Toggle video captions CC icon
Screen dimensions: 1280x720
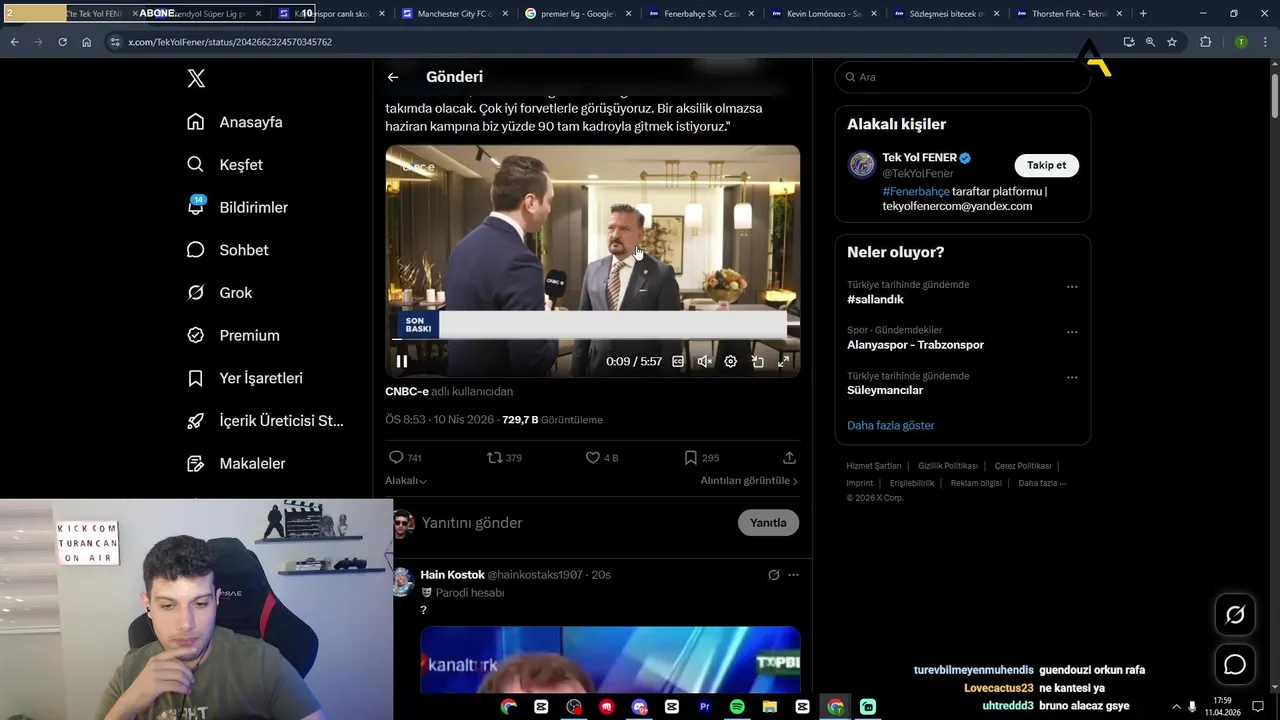coord(678,361)
